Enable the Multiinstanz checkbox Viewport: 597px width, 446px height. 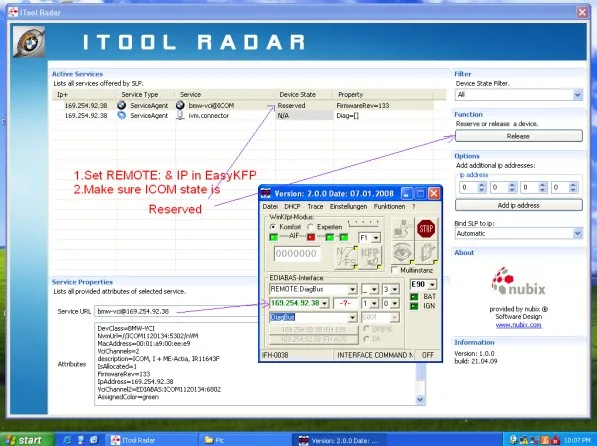[x=395, y=270]
